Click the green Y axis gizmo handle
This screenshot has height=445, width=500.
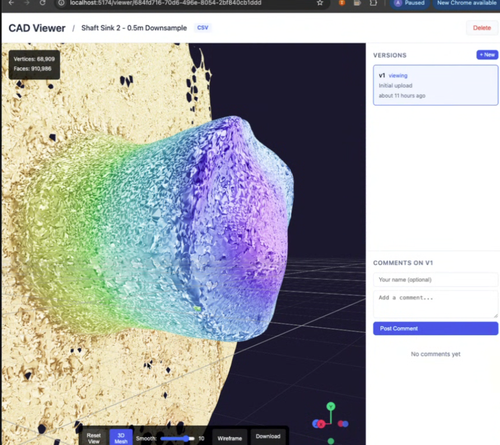[331, 406]
